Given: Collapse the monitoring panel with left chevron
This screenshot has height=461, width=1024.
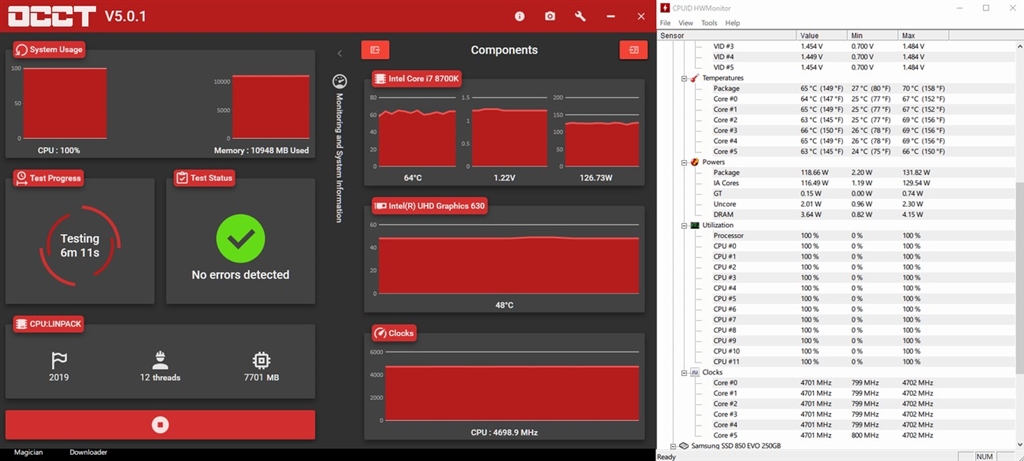Looking at the screenshot, I should coord(339,53).
